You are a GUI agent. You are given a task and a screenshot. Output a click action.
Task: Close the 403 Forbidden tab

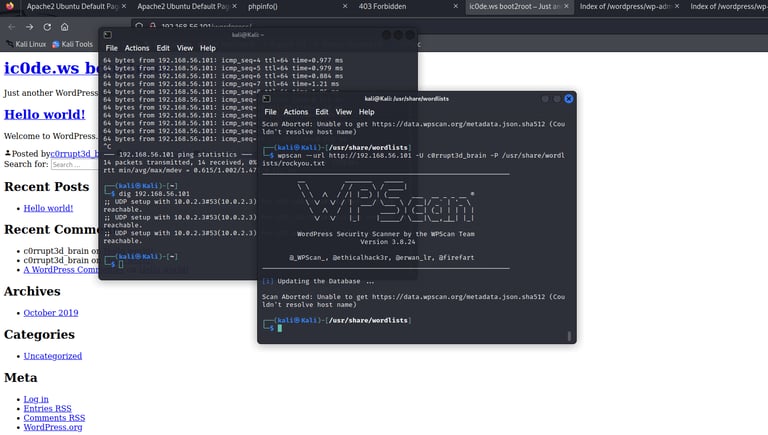click(456, 6)
